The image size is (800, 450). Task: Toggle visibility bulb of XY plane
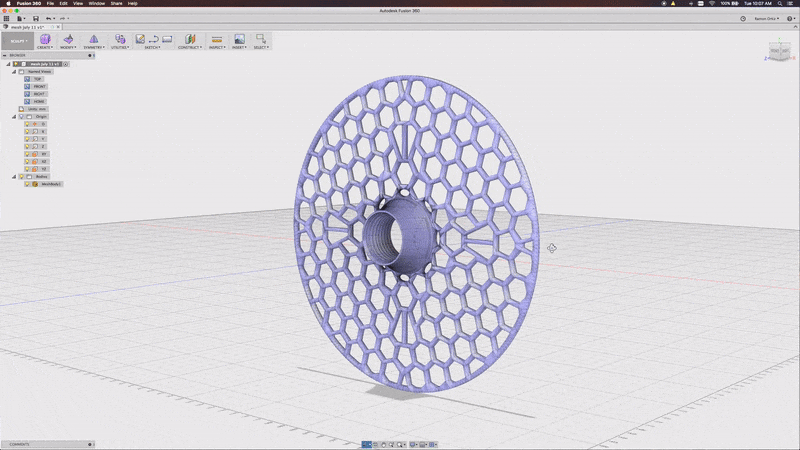tap(27, 154)
